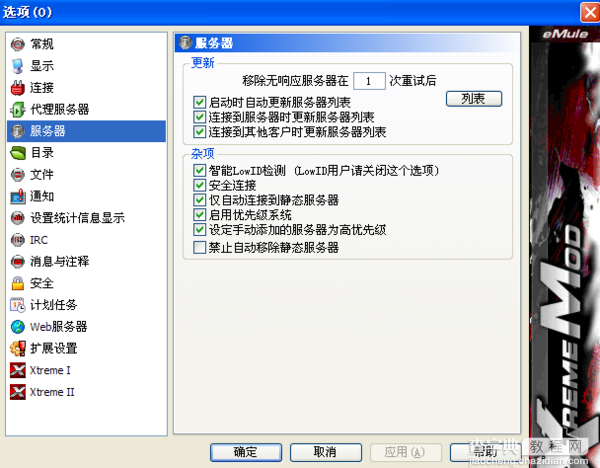The image size is (600, 468).
Task: Open the 常规 settings page
Action: (x=86, y=44)
